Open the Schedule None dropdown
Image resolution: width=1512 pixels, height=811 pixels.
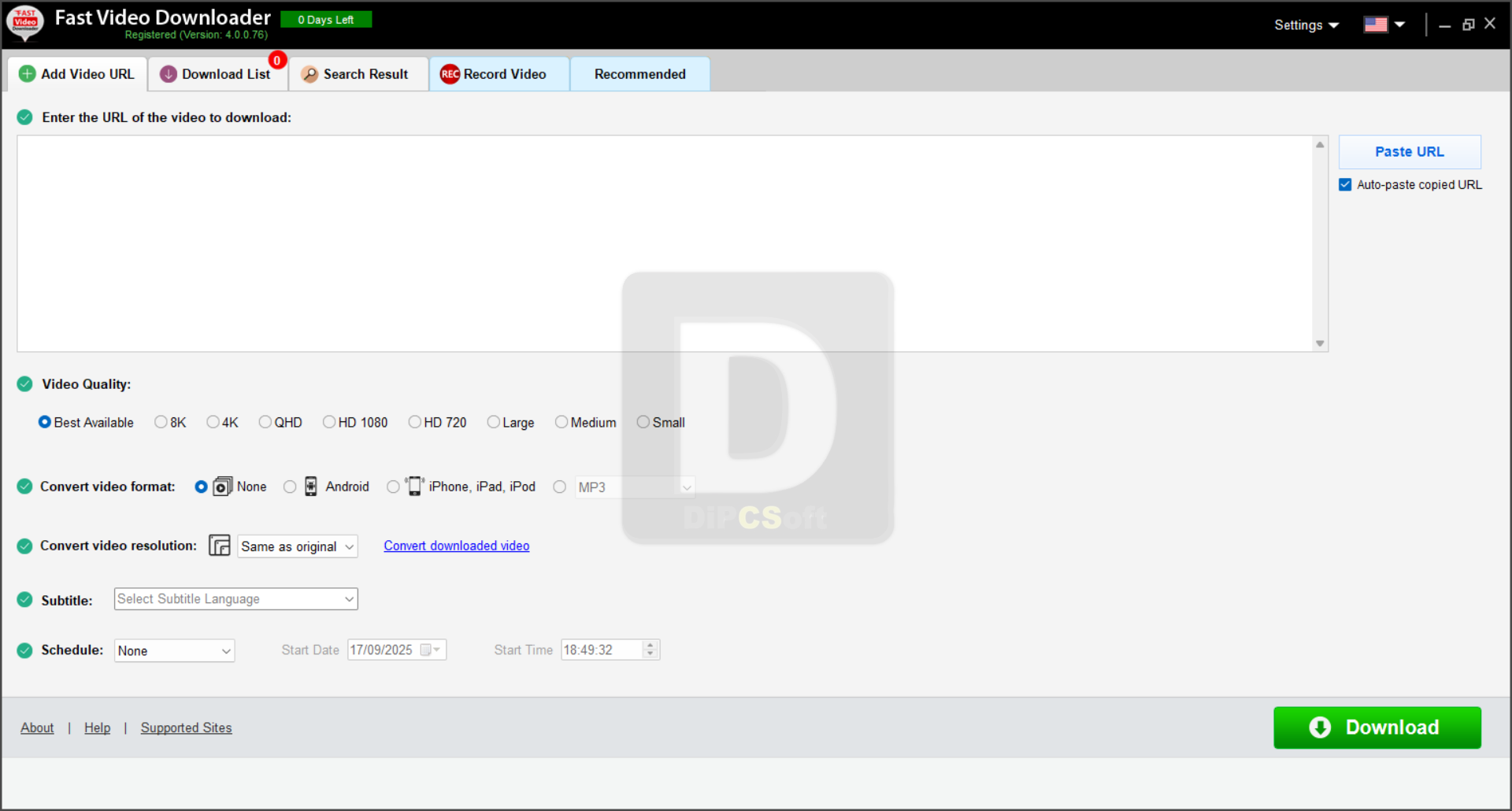tap(174, 650)
